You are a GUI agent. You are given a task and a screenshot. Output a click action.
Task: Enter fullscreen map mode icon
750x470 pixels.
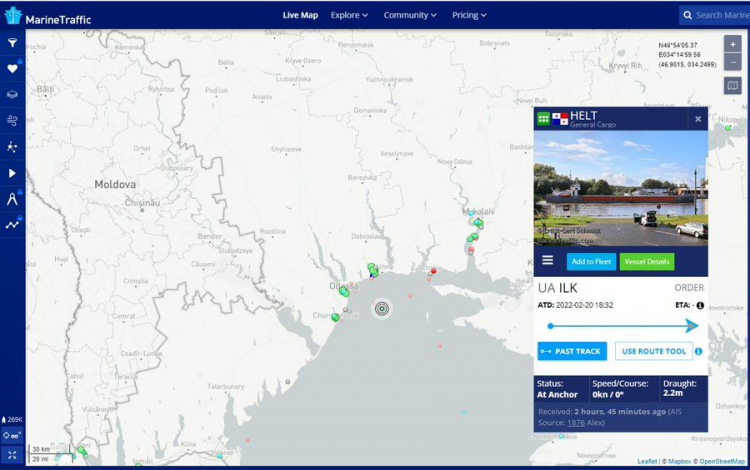(x=12, y=455)
